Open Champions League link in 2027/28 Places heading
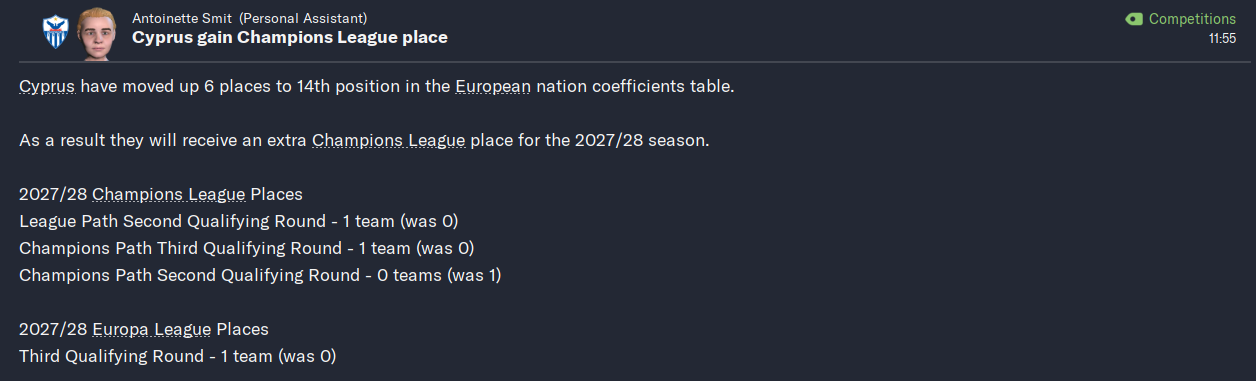The image size is (1256, 381). click(169, 194)
